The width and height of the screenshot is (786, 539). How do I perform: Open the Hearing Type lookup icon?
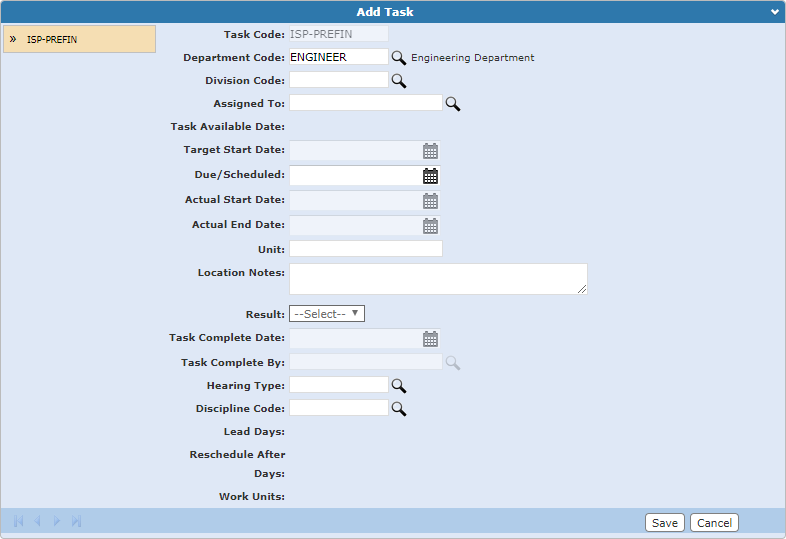click(399, 385)
